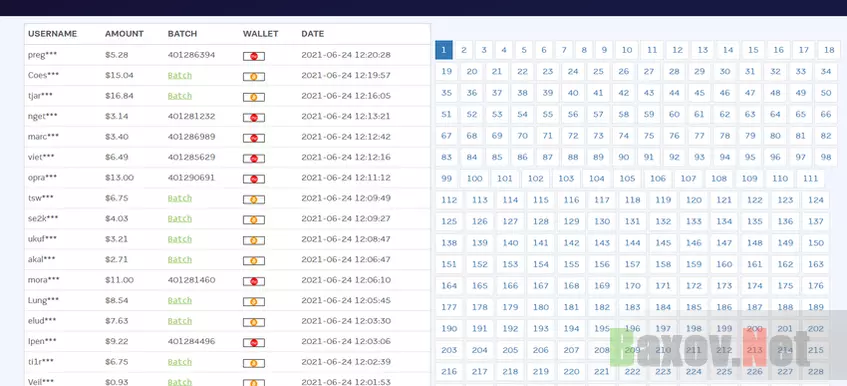Open page 50 of results
The width and height of the screenshot is (847, 386).
coord(826,93)
